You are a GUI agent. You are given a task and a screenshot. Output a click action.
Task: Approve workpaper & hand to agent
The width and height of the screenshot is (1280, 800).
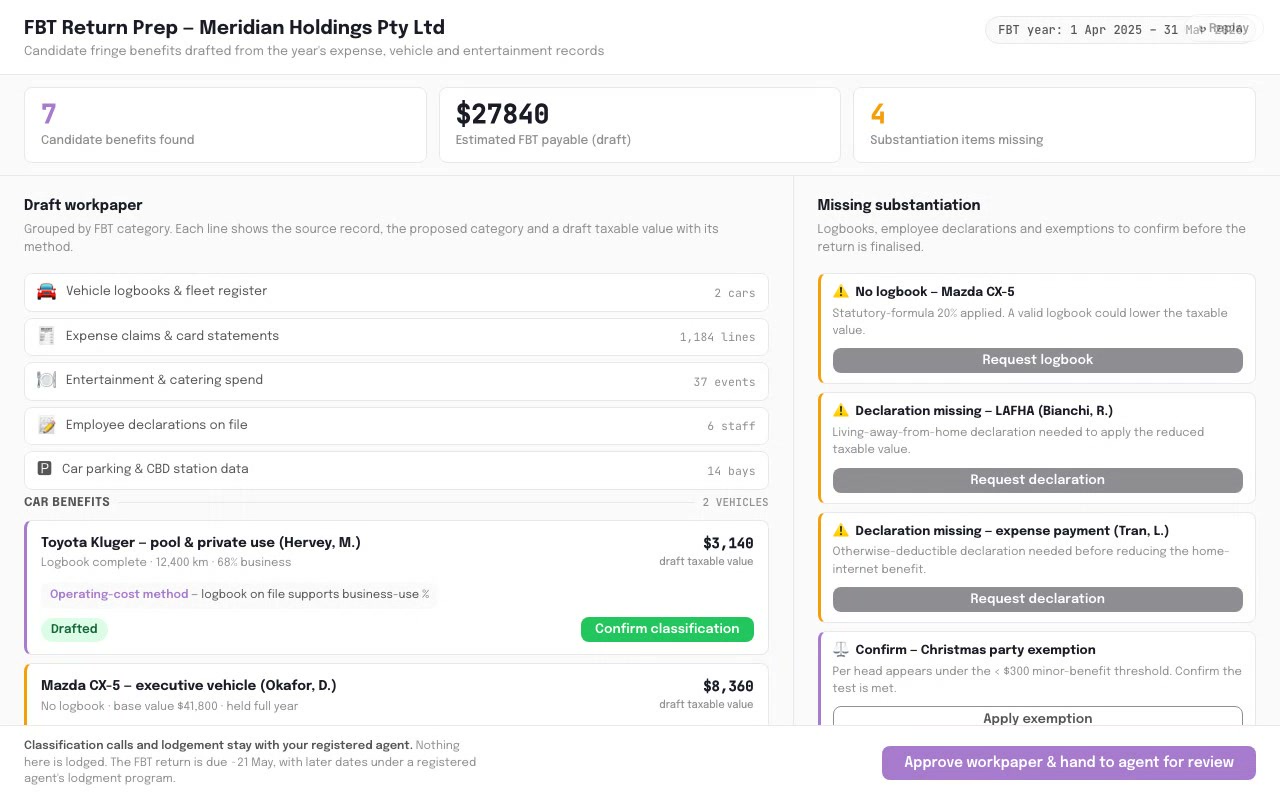click(x=1068, y=763)
